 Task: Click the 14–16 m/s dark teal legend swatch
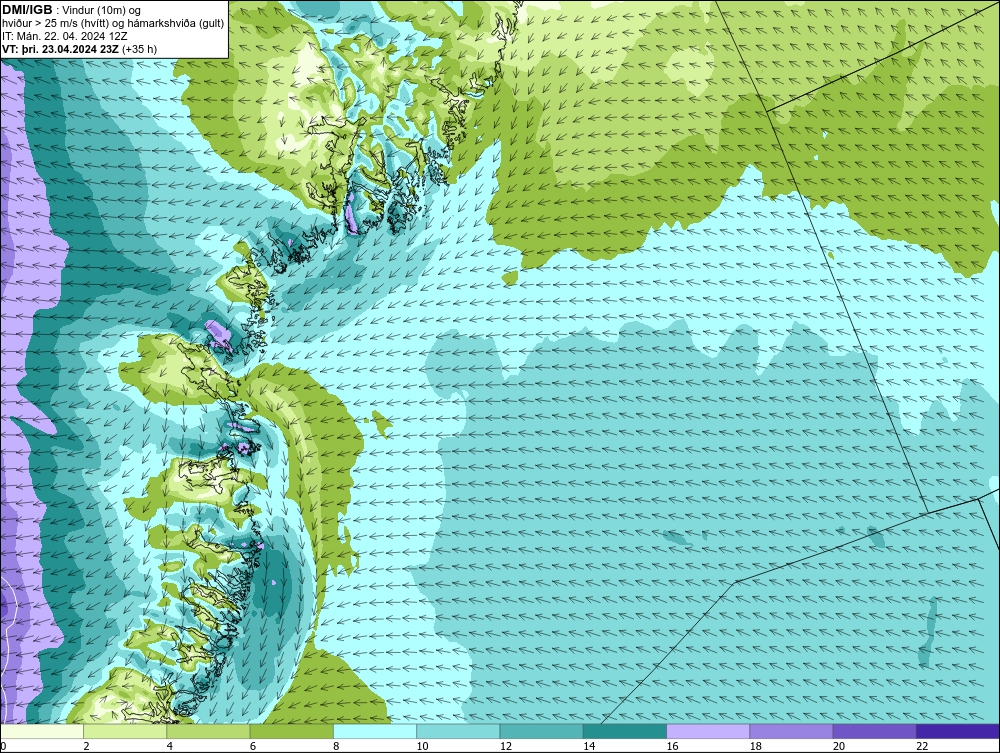coord(625,732)
